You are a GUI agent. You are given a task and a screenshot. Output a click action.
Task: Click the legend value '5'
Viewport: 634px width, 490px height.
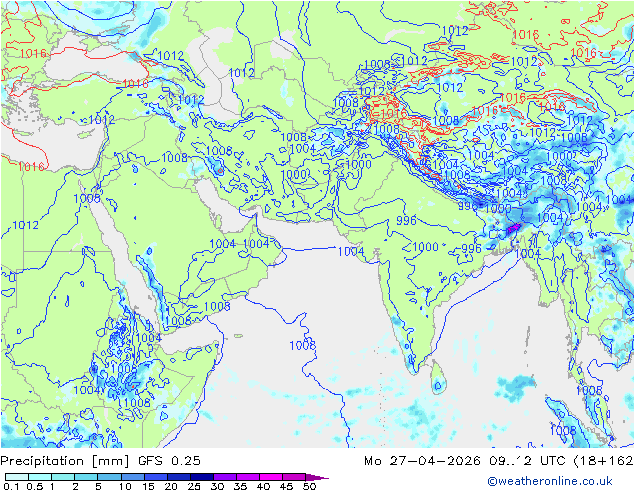pyautogui.click(x=98, y=486)
